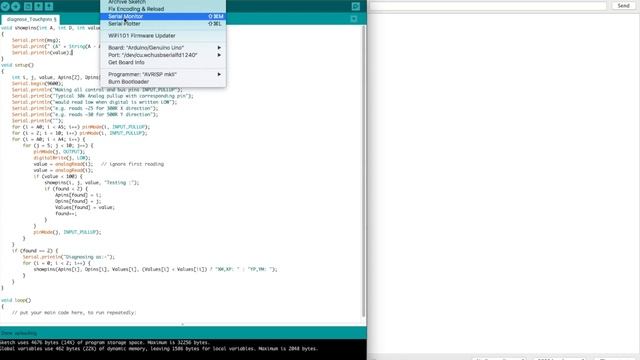Click the Send button in Serial Monitor
This screenshot has width=640, height=360.
623,6
